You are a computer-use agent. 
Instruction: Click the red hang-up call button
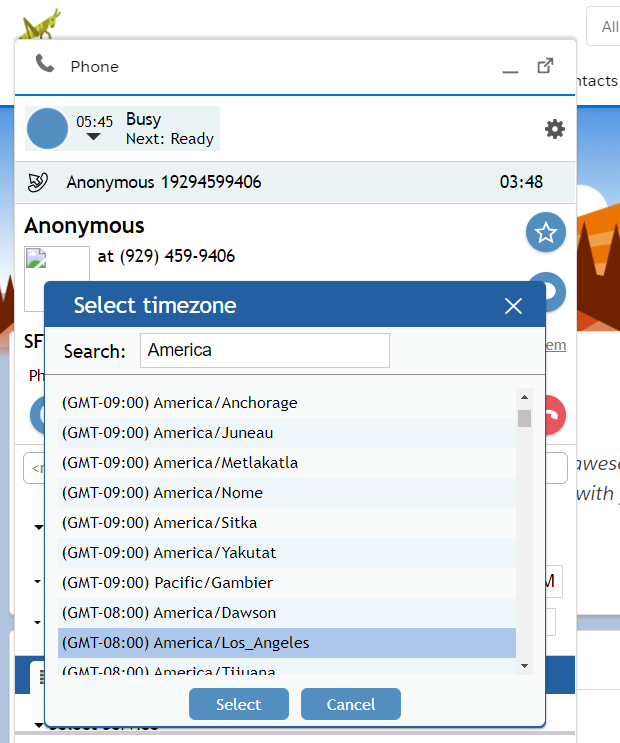click(x=552, y=415)
